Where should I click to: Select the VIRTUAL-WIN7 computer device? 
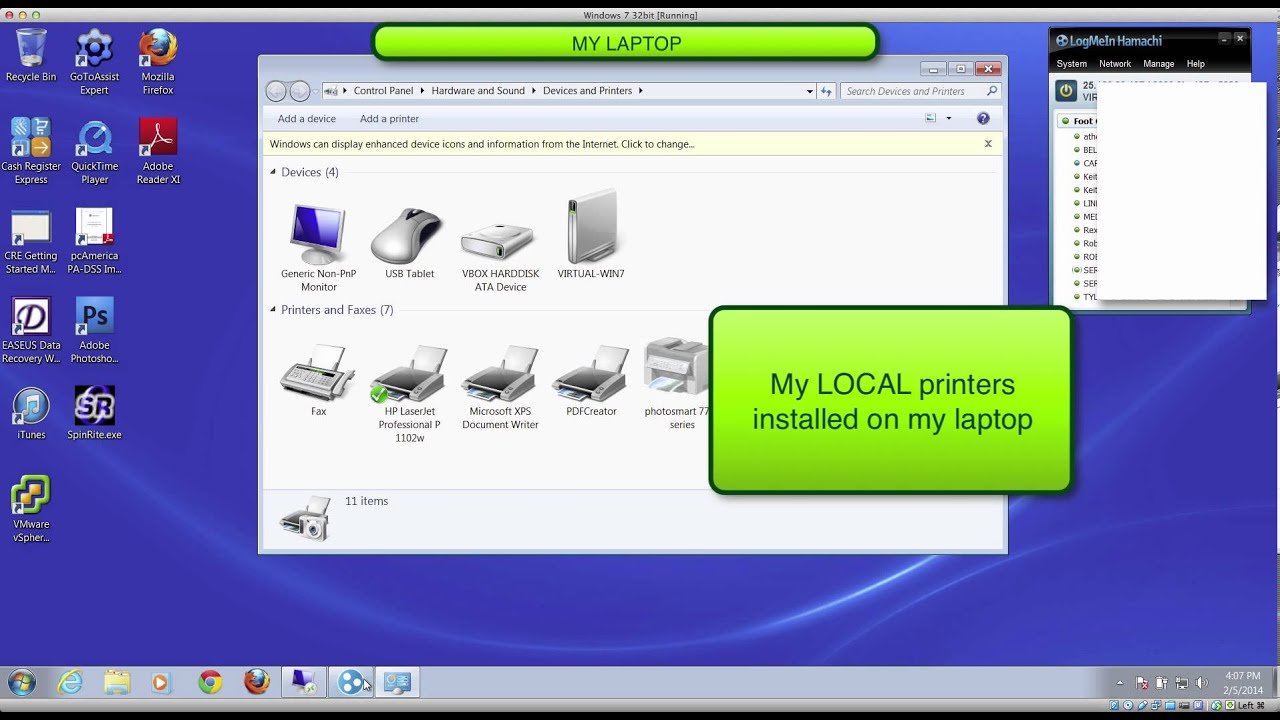(591, 234)
